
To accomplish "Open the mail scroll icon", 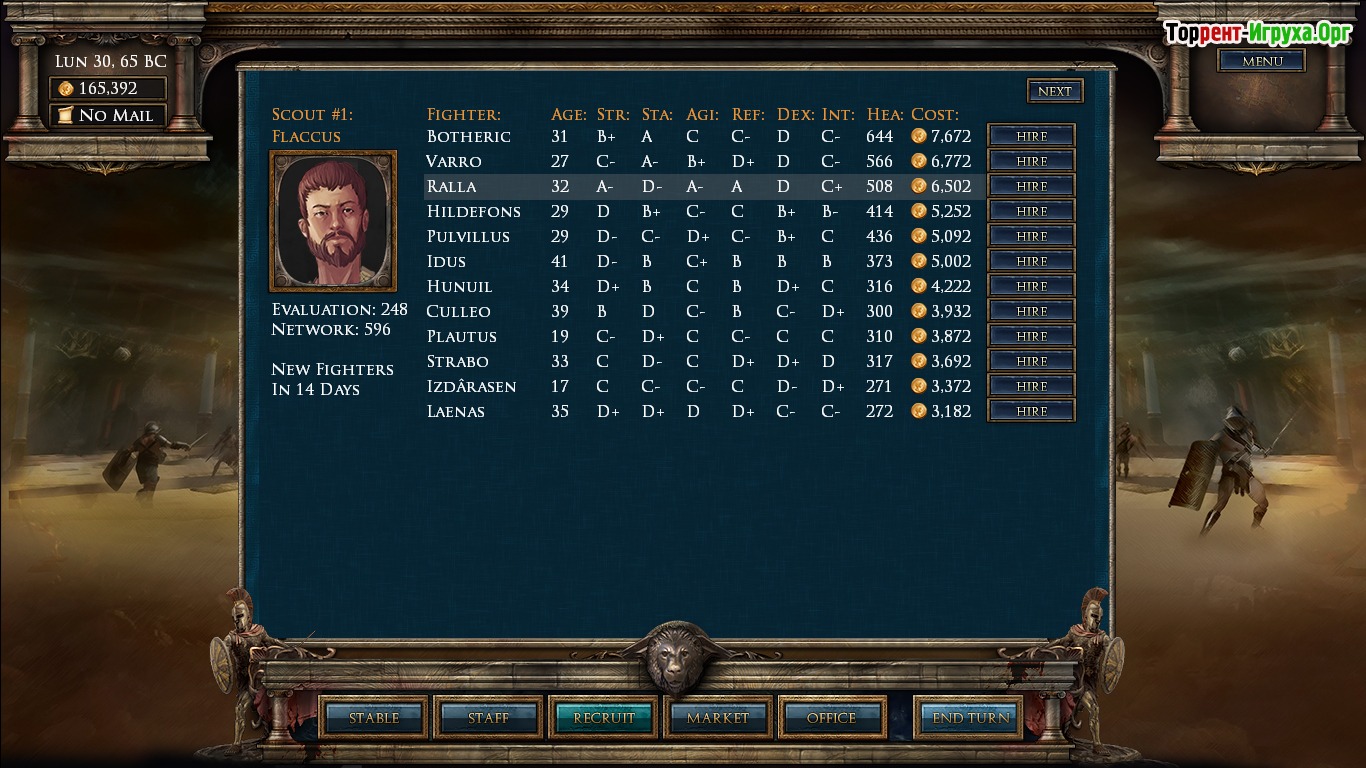I will click(x=65, y=115).
